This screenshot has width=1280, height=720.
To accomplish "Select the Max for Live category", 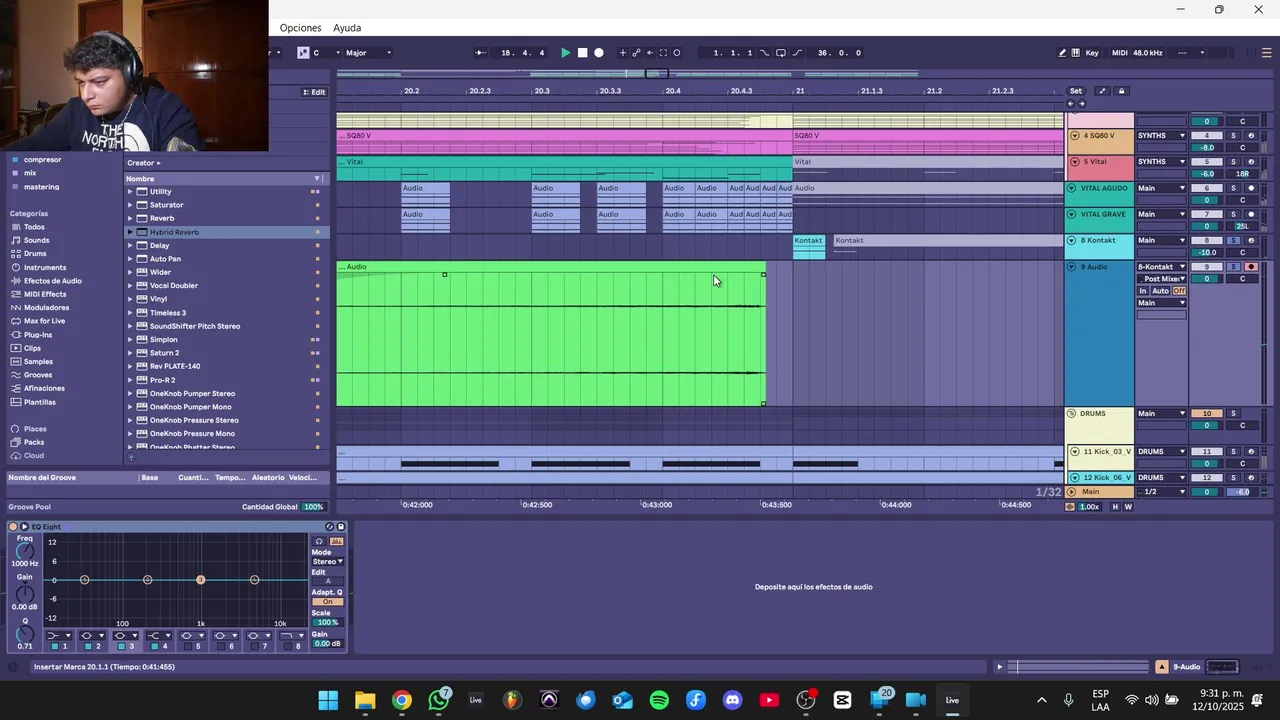I will pyautogui.click(x=44, y=321).
